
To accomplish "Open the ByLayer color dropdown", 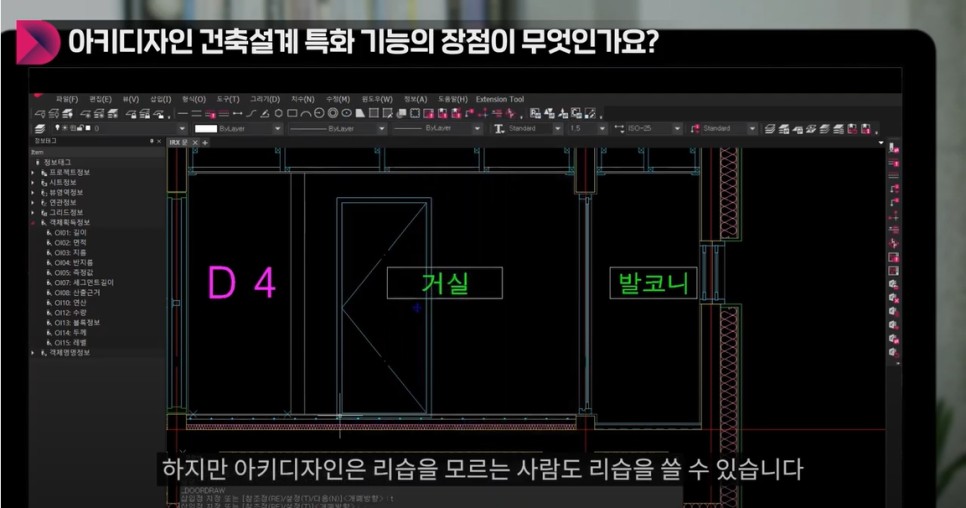I will coord(277,129).
